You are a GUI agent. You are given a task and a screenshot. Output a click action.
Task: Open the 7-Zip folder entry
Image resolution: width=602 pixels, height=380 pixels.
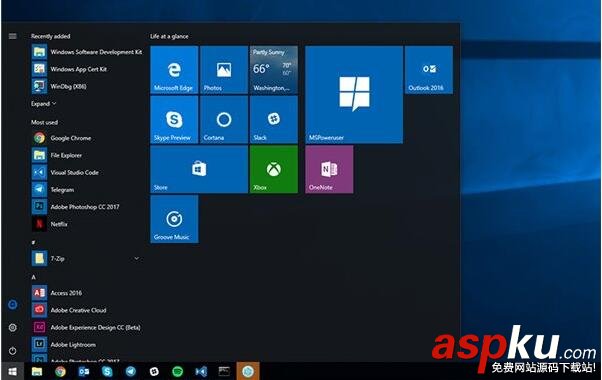tap(86, 259)
